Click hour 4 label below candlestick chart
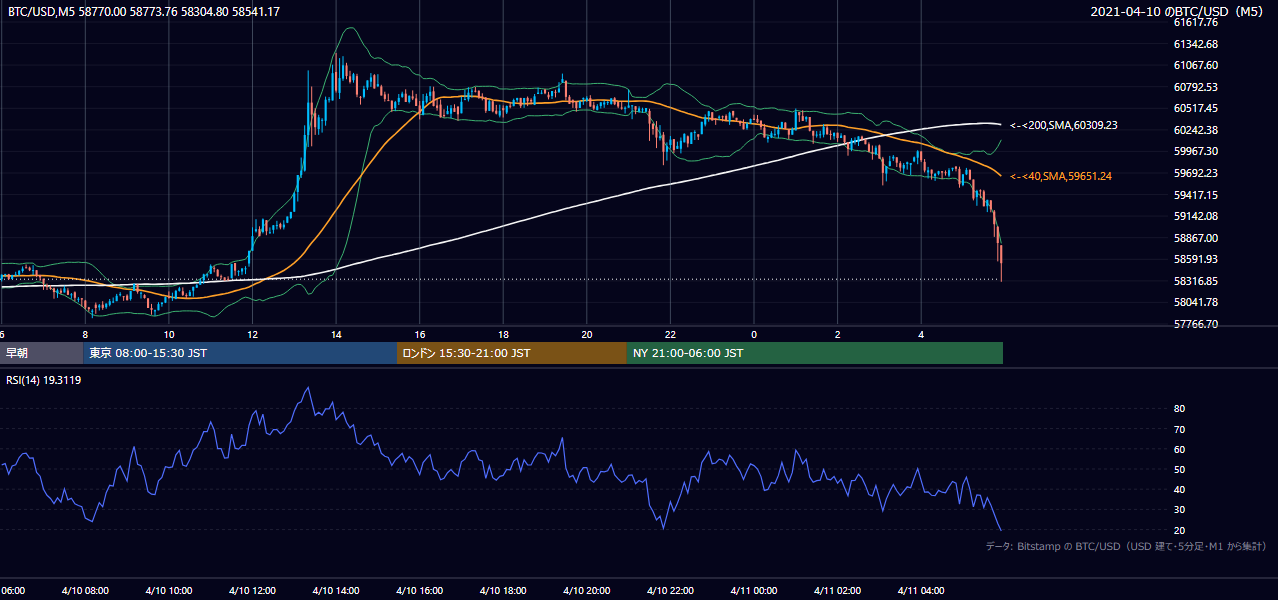Viewport: 1278px width, 600px height. pos(922,334)
